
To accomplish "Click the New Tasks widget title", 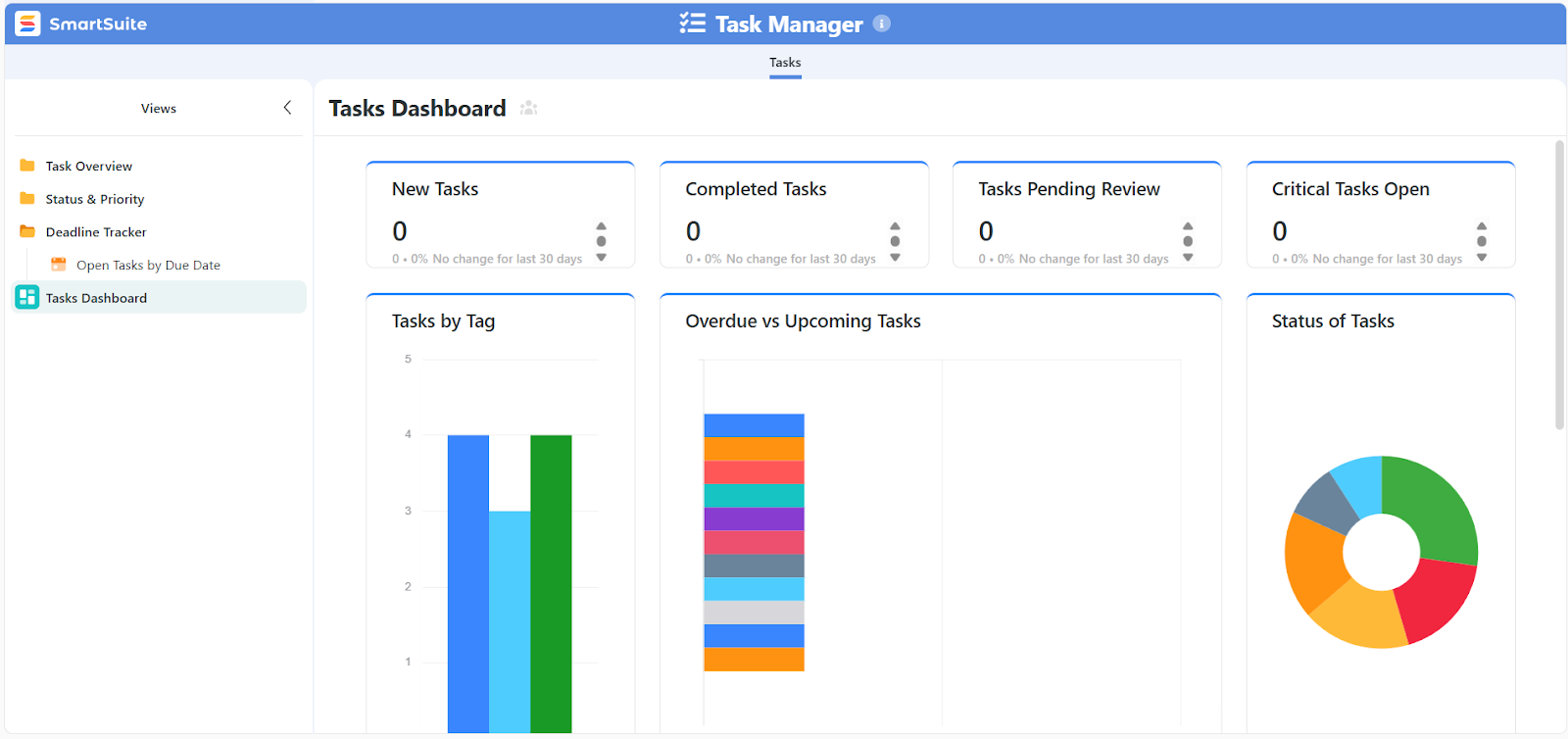I will (x=435, y=189).
